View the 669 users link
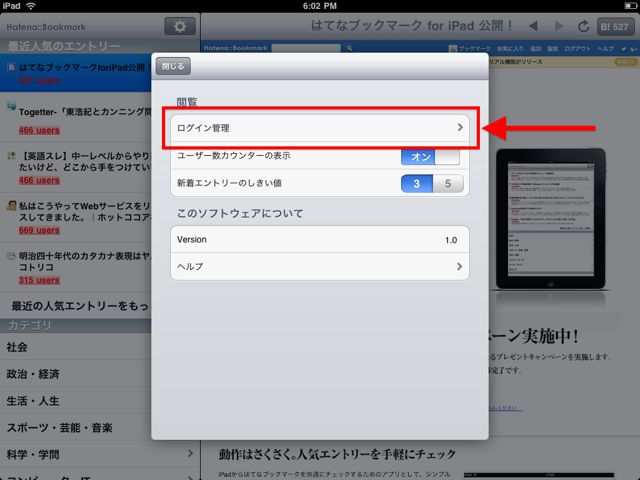Screen dimensions: 640x480 [x=39, y=230]
